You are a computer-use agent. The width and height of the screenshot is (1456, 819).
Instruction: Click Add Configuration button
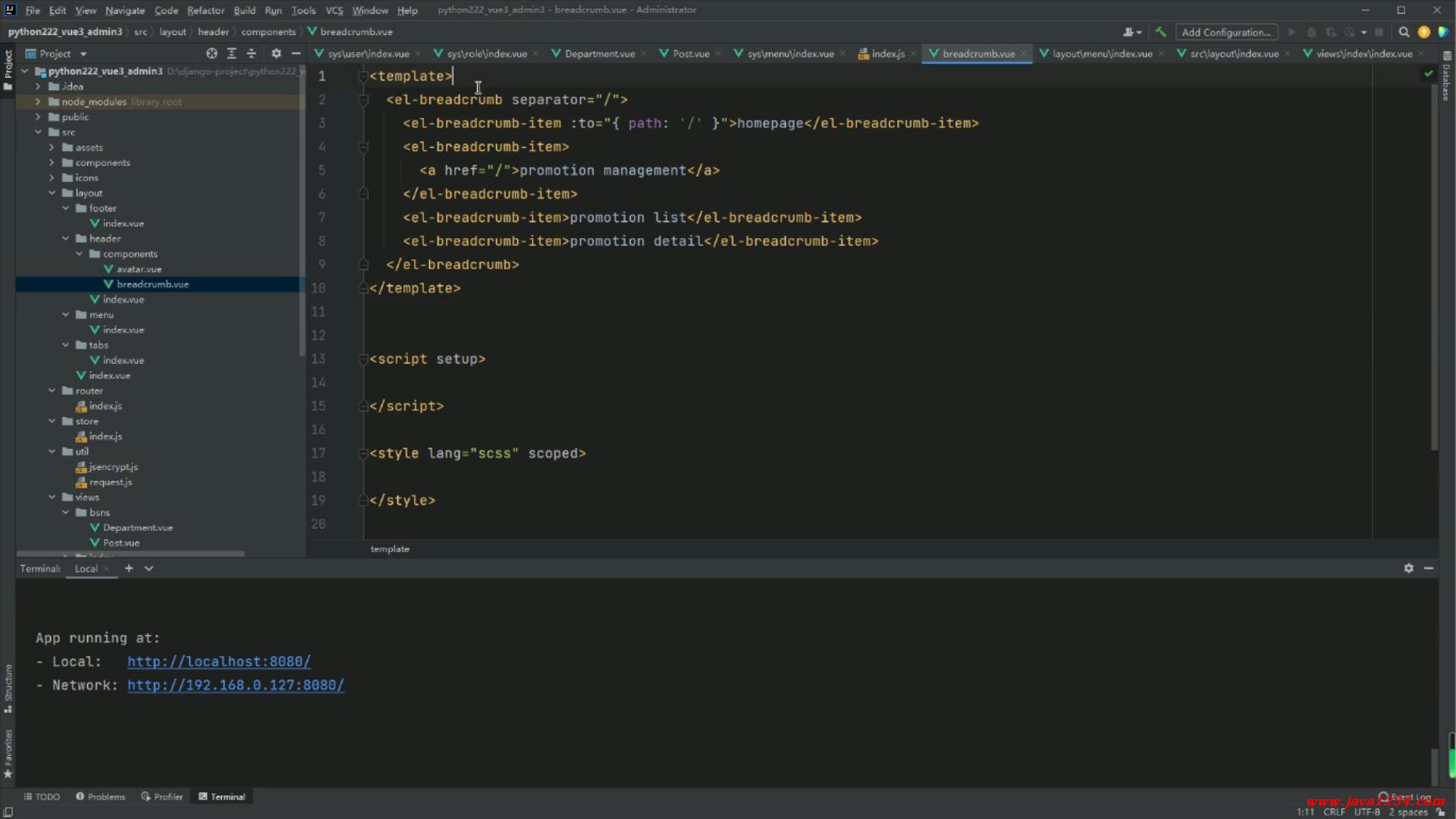(x=1226, y=32)
